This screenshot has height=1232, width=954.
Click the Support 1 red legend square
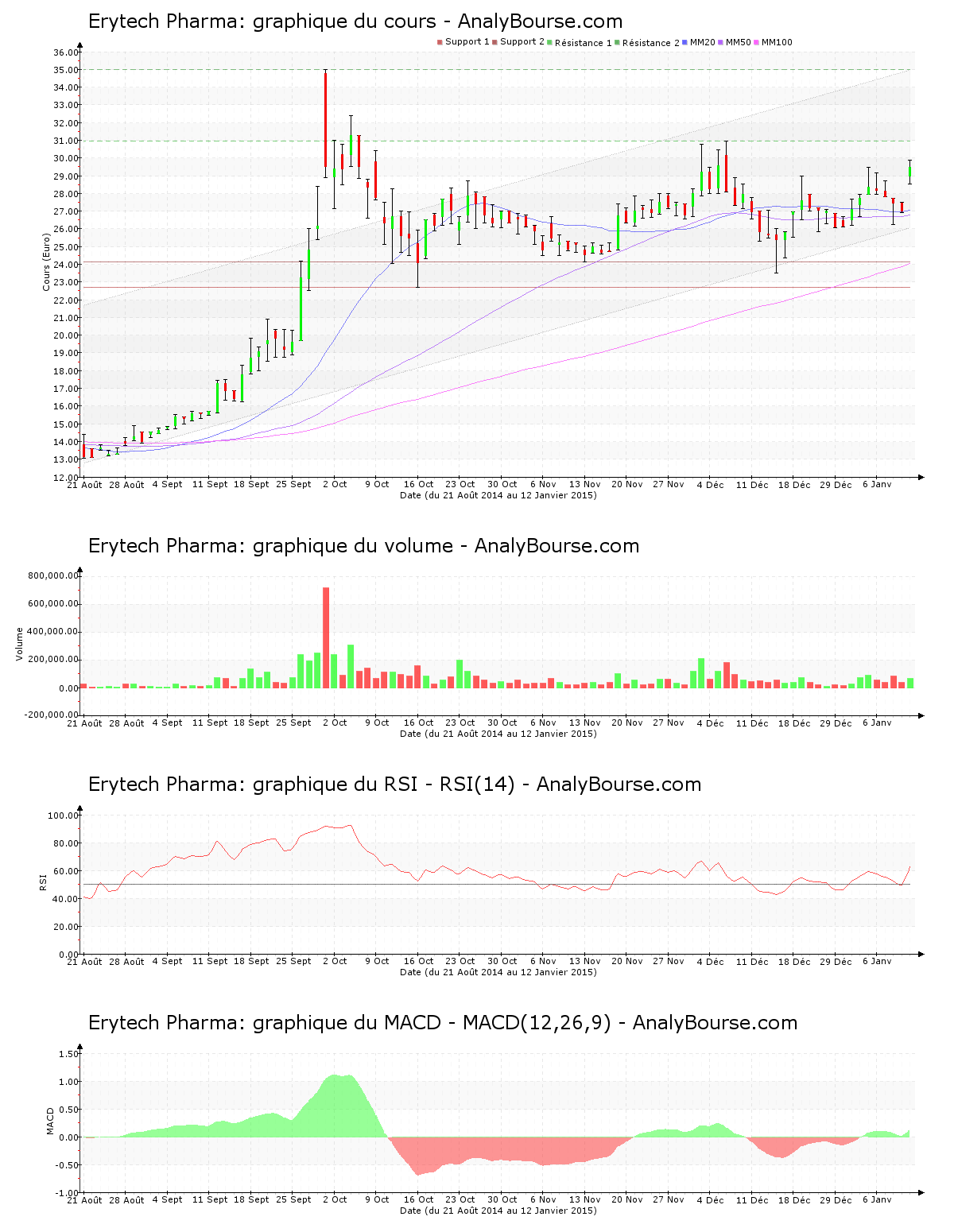point(440,42)
